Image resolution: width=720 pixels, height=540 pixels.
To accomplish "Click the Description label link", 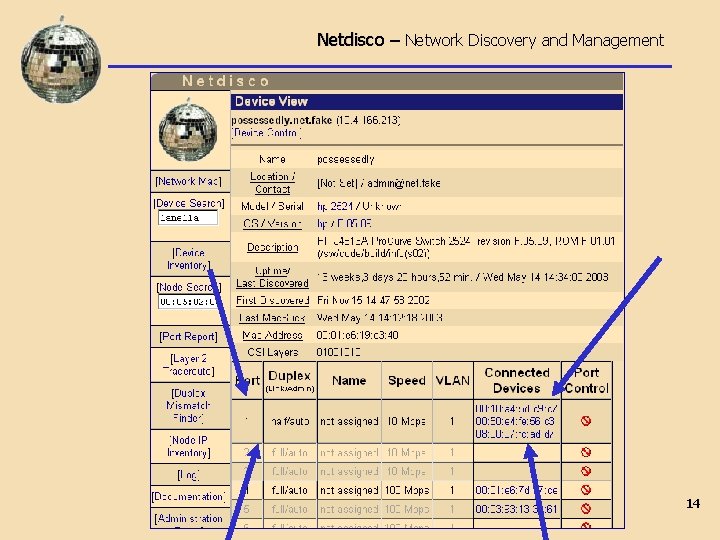I will pyautogui.click(x=272, y=248).
